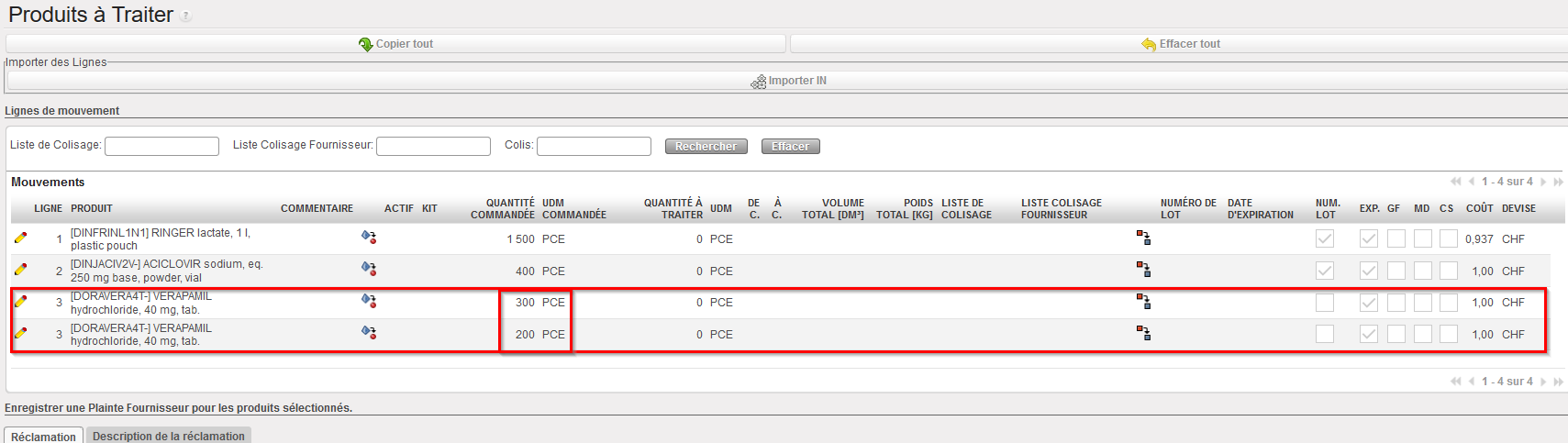
Task: Open comment icon for VERAPAMIL 300 PCE row
Action: 369,300
